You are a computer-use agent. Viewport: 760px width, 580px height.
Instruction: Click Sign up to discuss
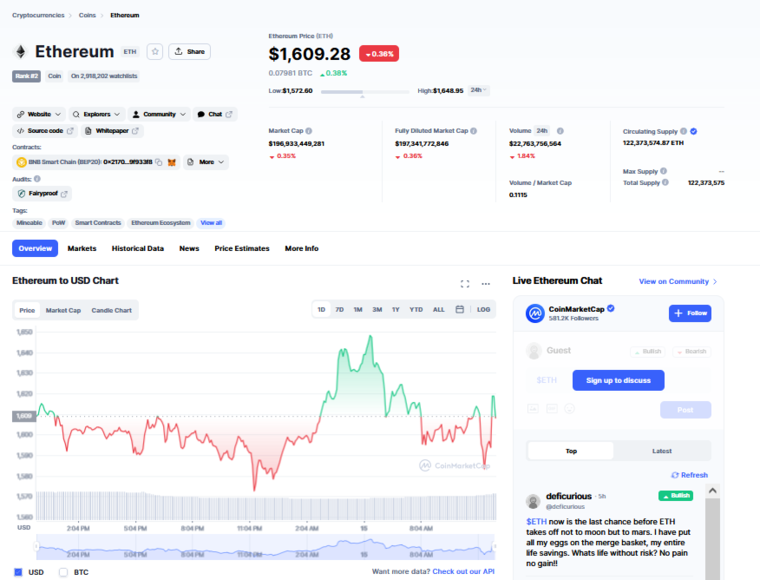coord(618,380)
